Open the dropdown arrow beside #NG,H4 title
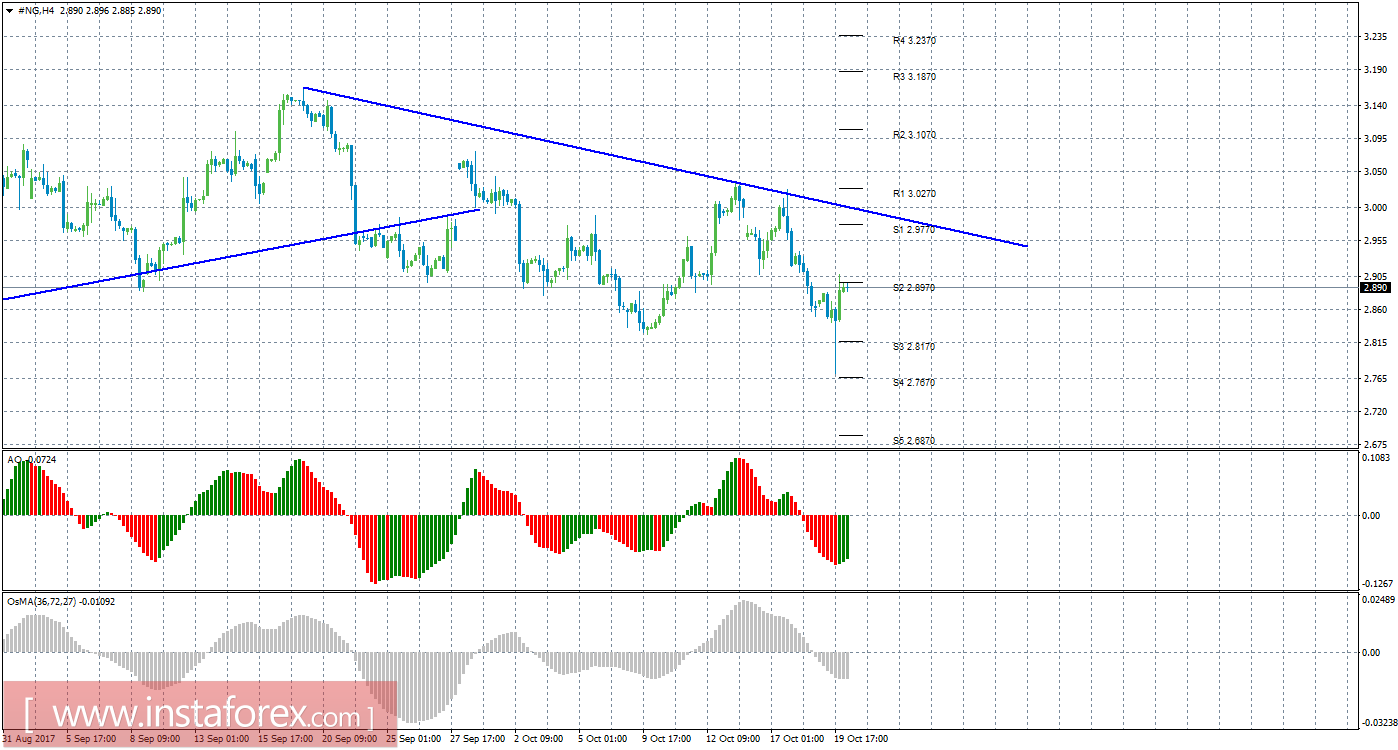The image size is (1398, 750). coord(9,10)
